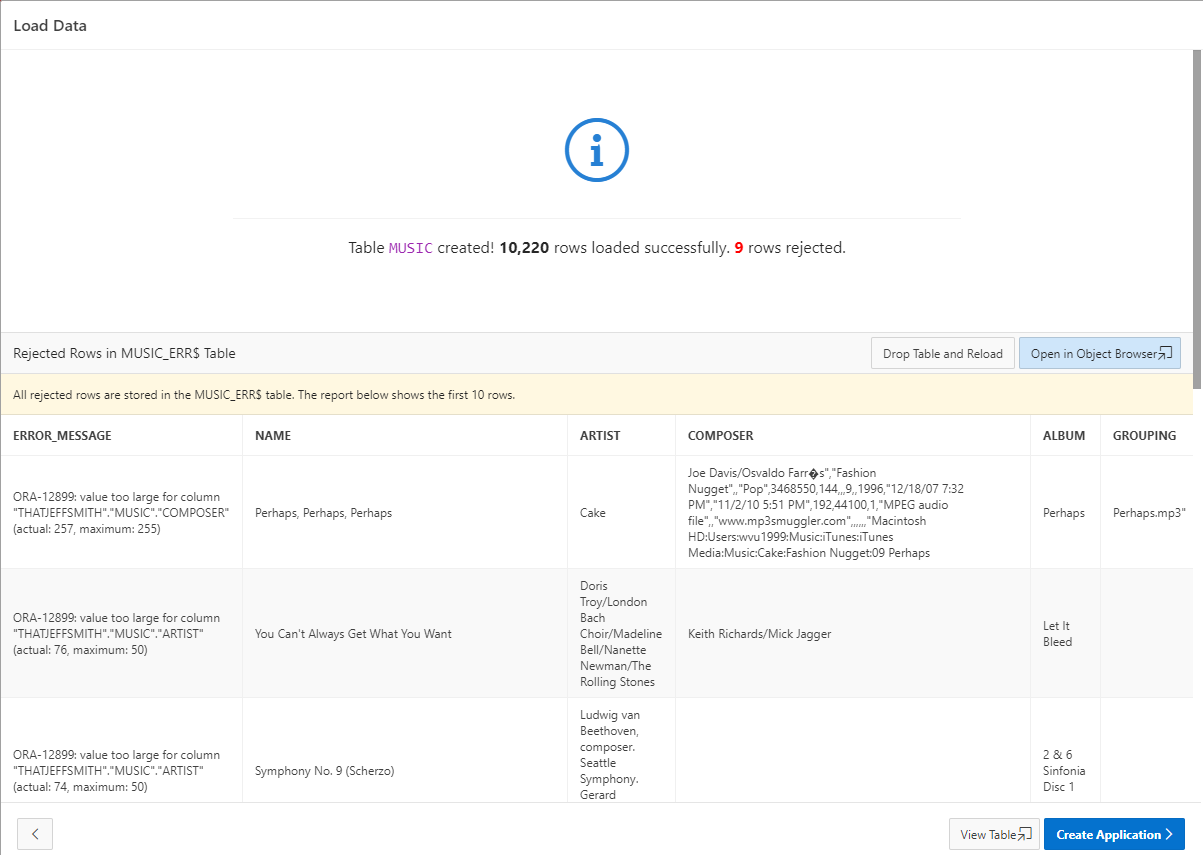
Task: Click the ARTIST column header
Action: 600,436
